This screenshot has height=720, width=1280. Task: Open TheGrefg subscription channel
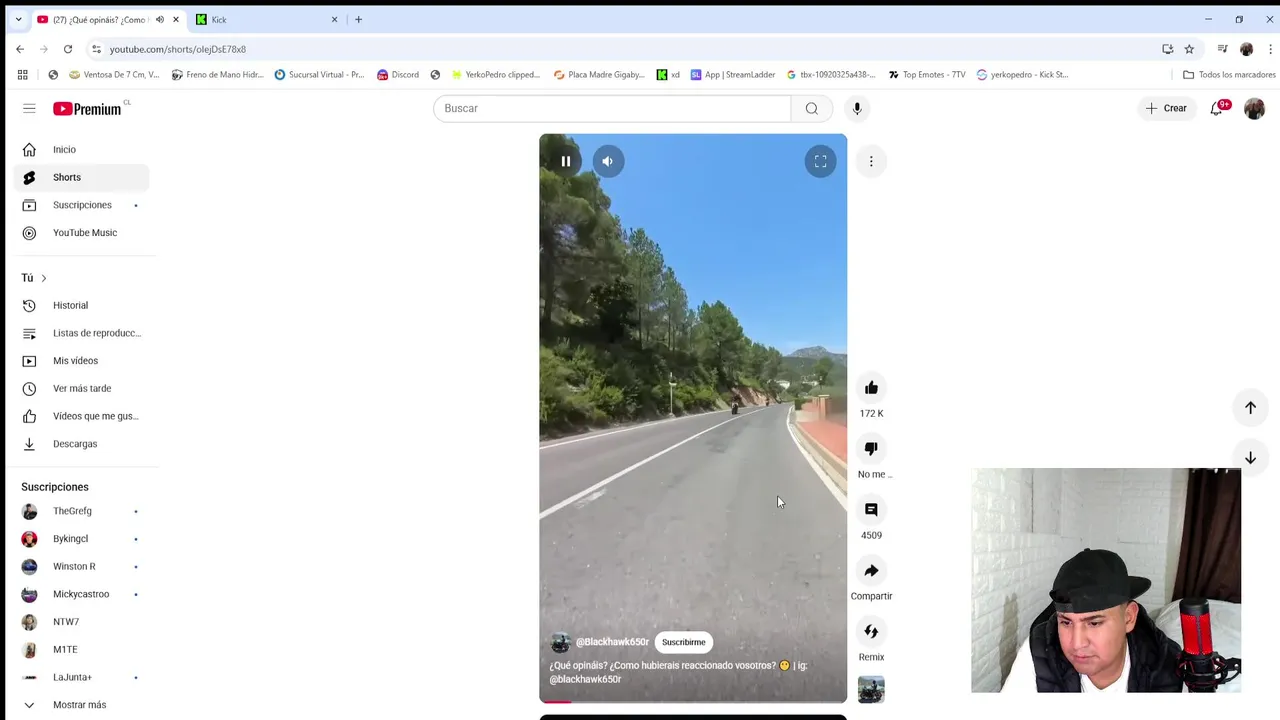pyautogui.click(x=82, y=511)
